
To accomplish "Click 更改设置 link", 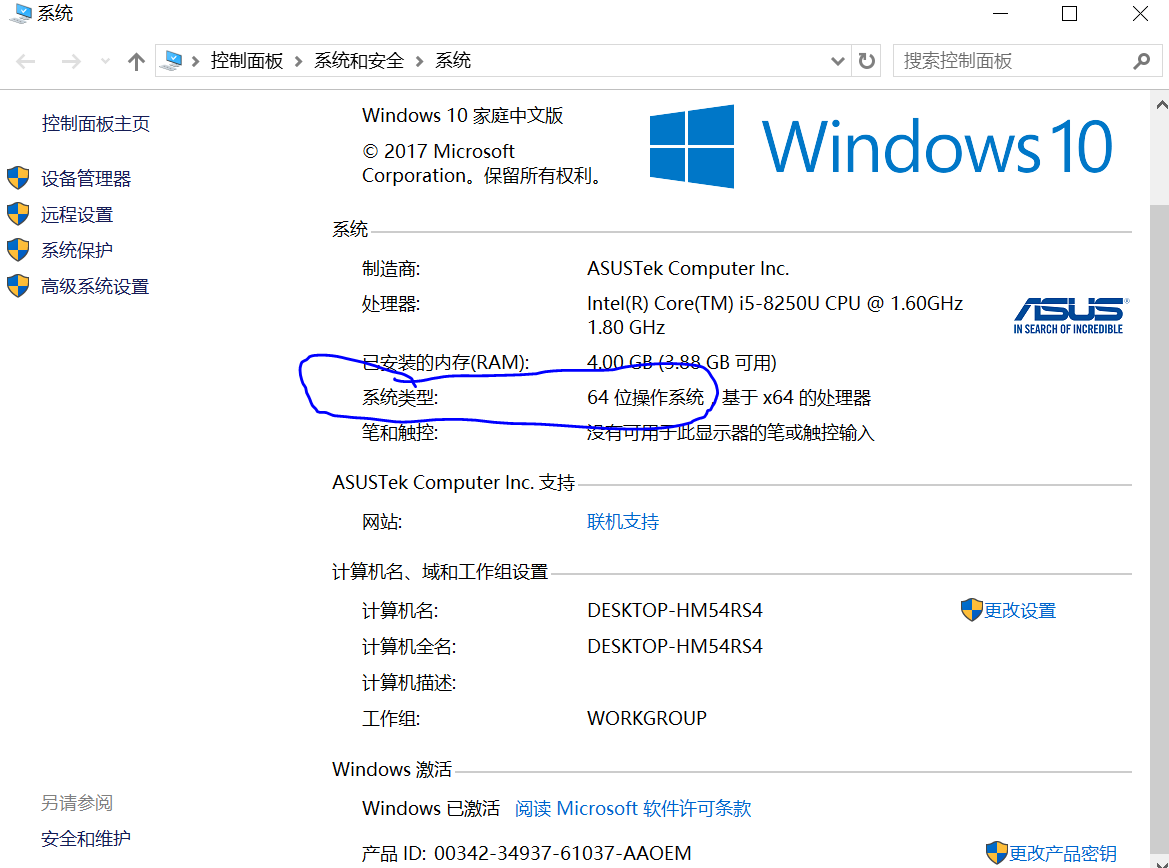I will pos(1020,610).
